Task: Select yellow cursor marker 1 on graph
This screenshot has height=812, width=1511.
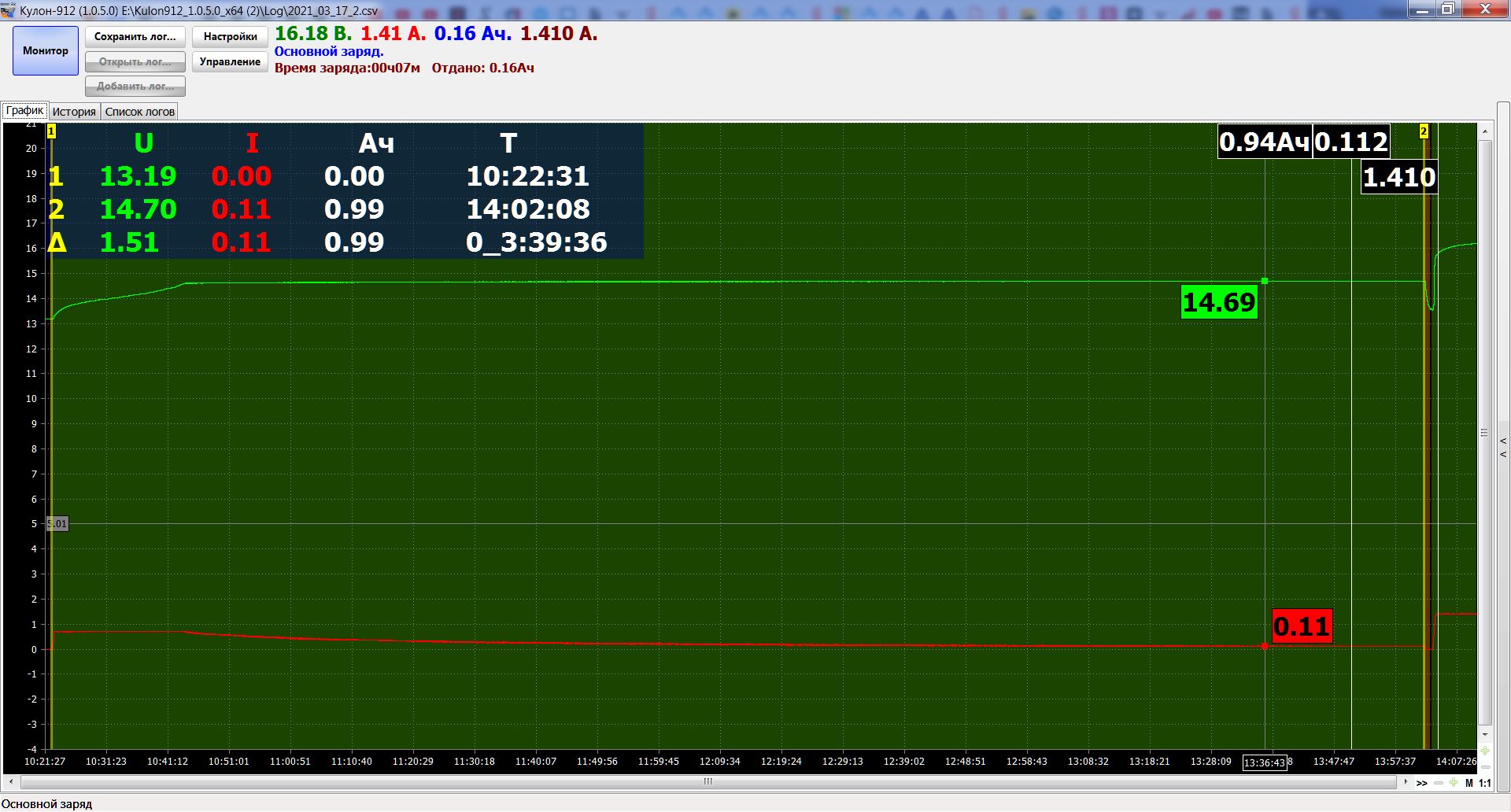Action: pos(52,131)
